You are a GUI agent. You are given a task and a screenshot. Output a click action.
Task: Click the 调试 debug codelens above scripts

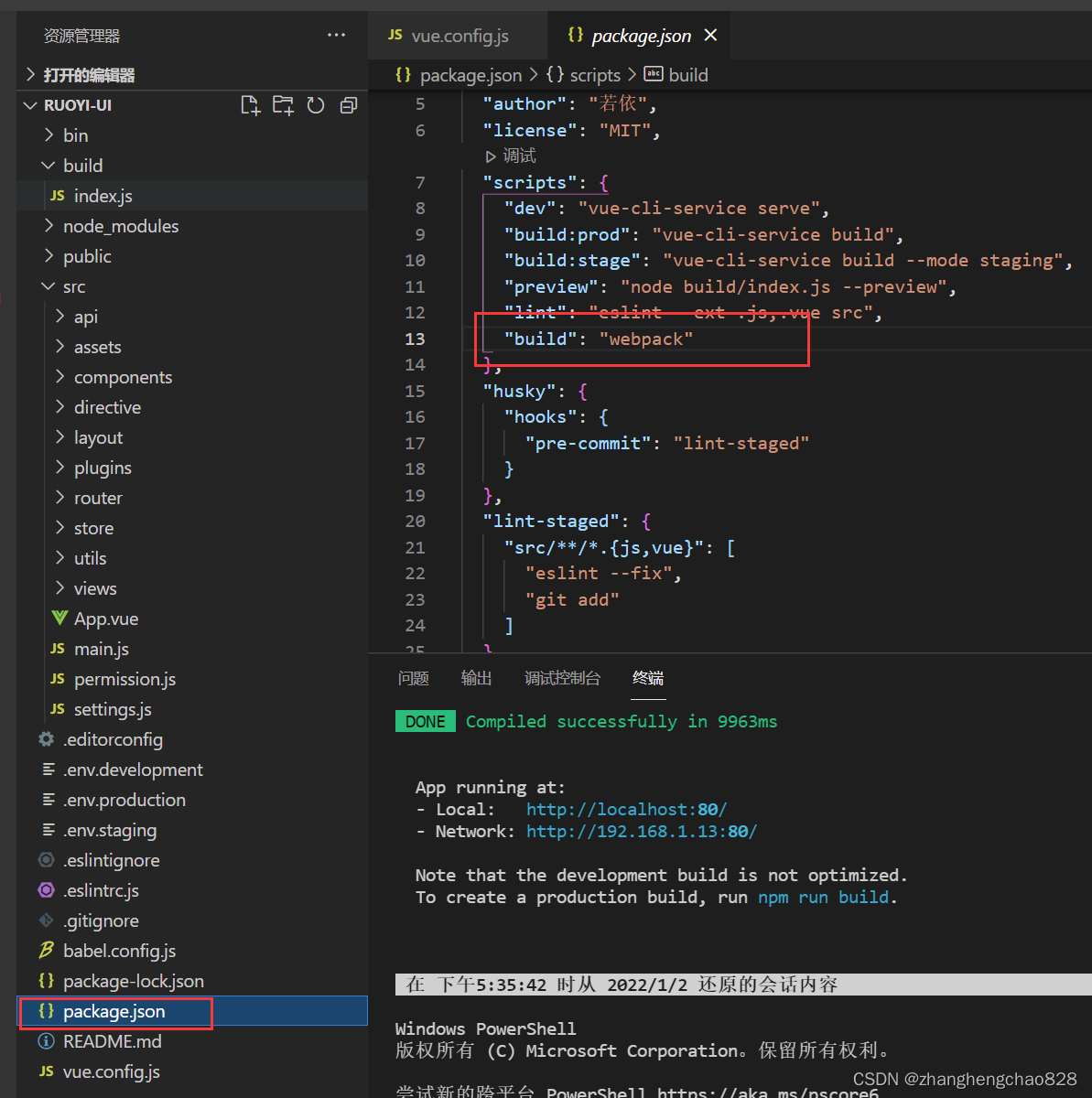(x=511, y=156)
